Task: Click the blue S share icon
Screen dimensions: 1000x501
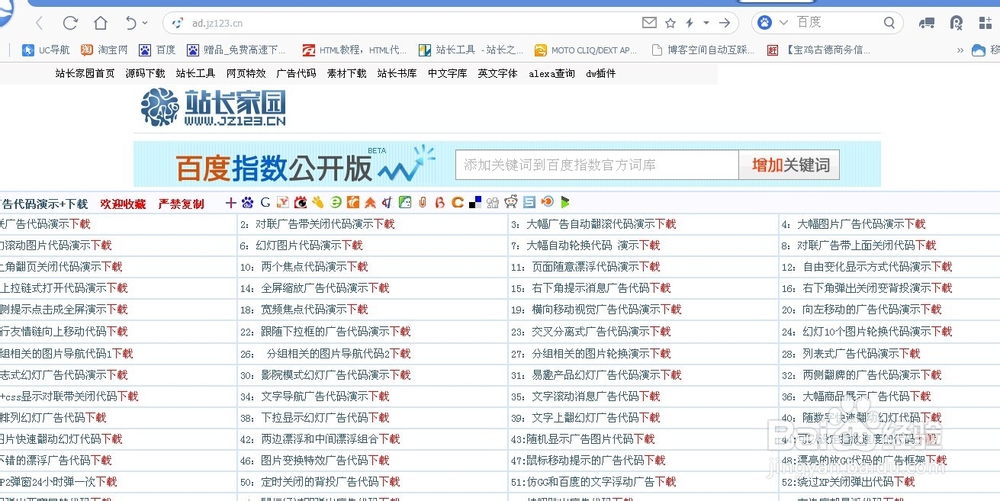Action: coord(529,203)
